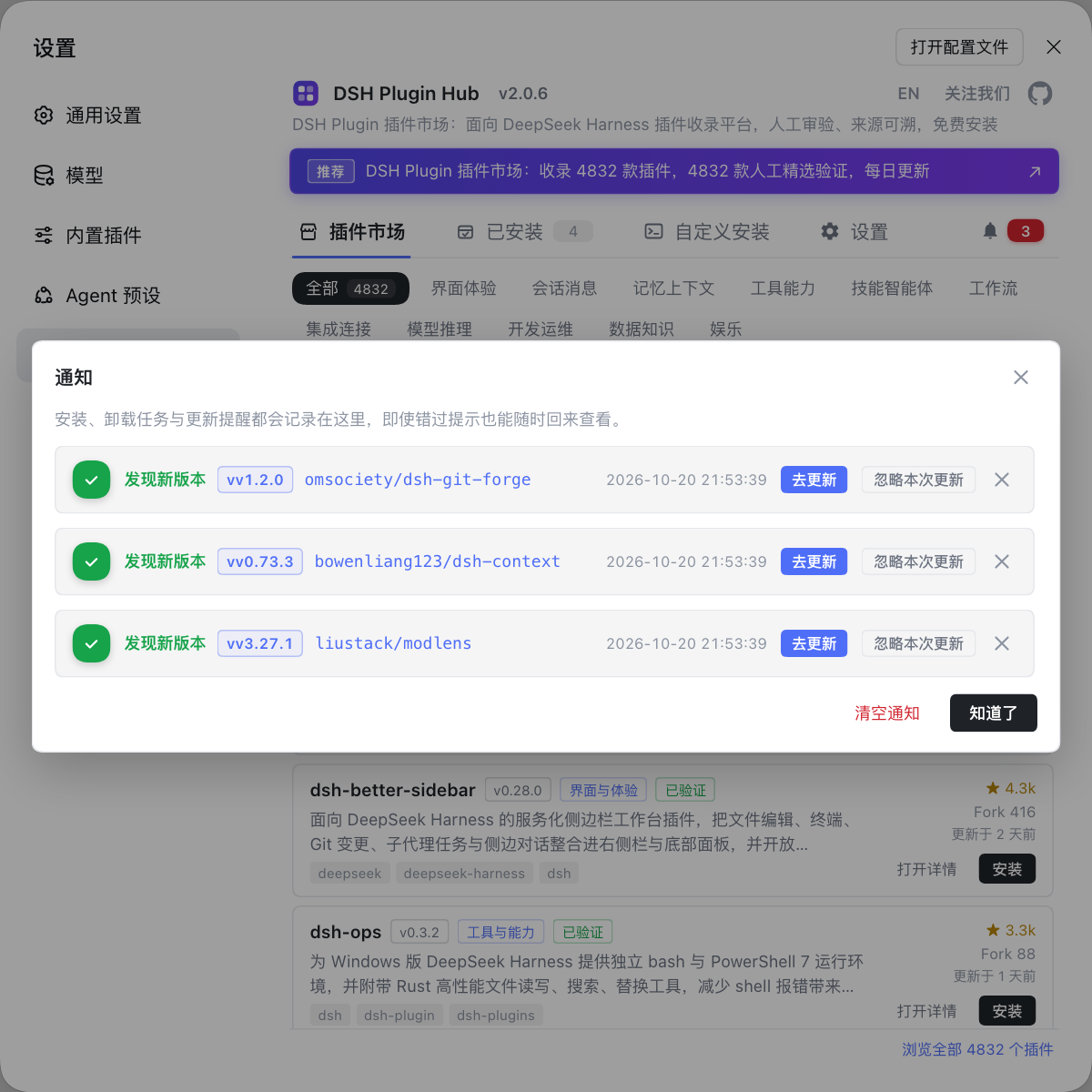Open the notification bell icon
The width and height of the screenshot is (1092, 1092).
tap(990, 231)
